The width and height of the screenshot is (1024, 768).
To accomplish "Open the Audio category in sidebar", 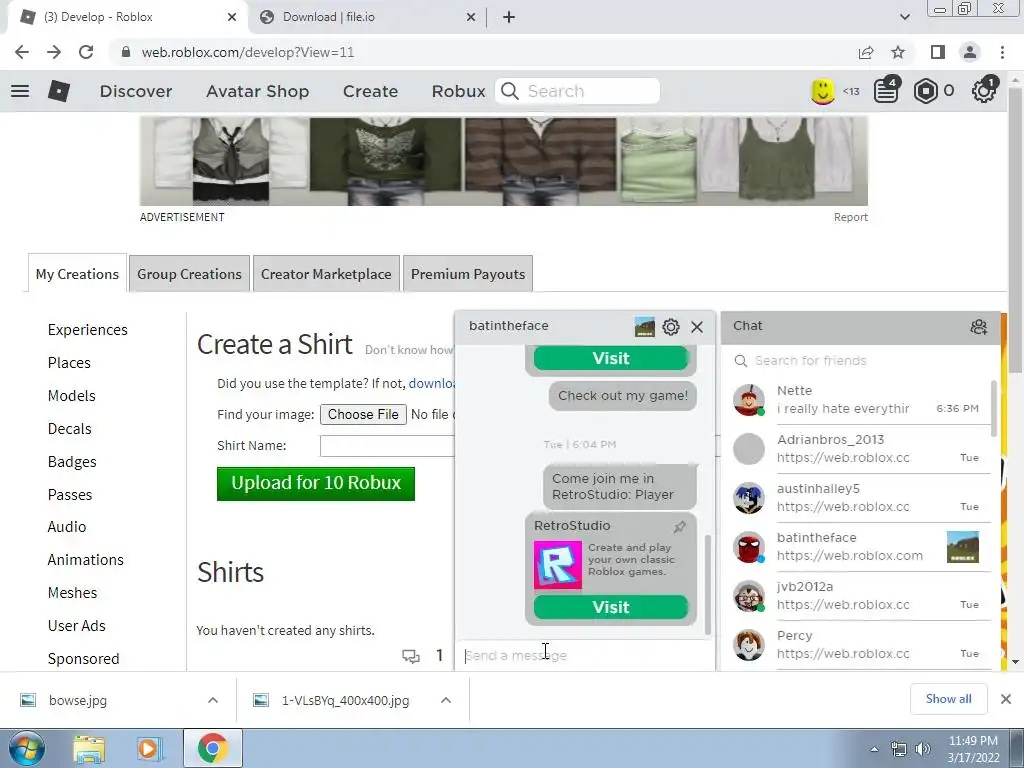I will pyautogui.click(x=67, y=526).
